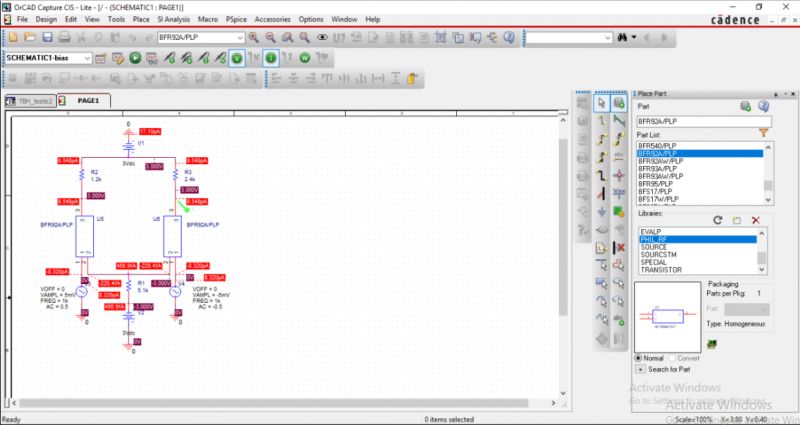Edit simulation profile settings icon
The height and width of the screenshot is (425, 800).
pyautogui.click(x=118, y=58)
